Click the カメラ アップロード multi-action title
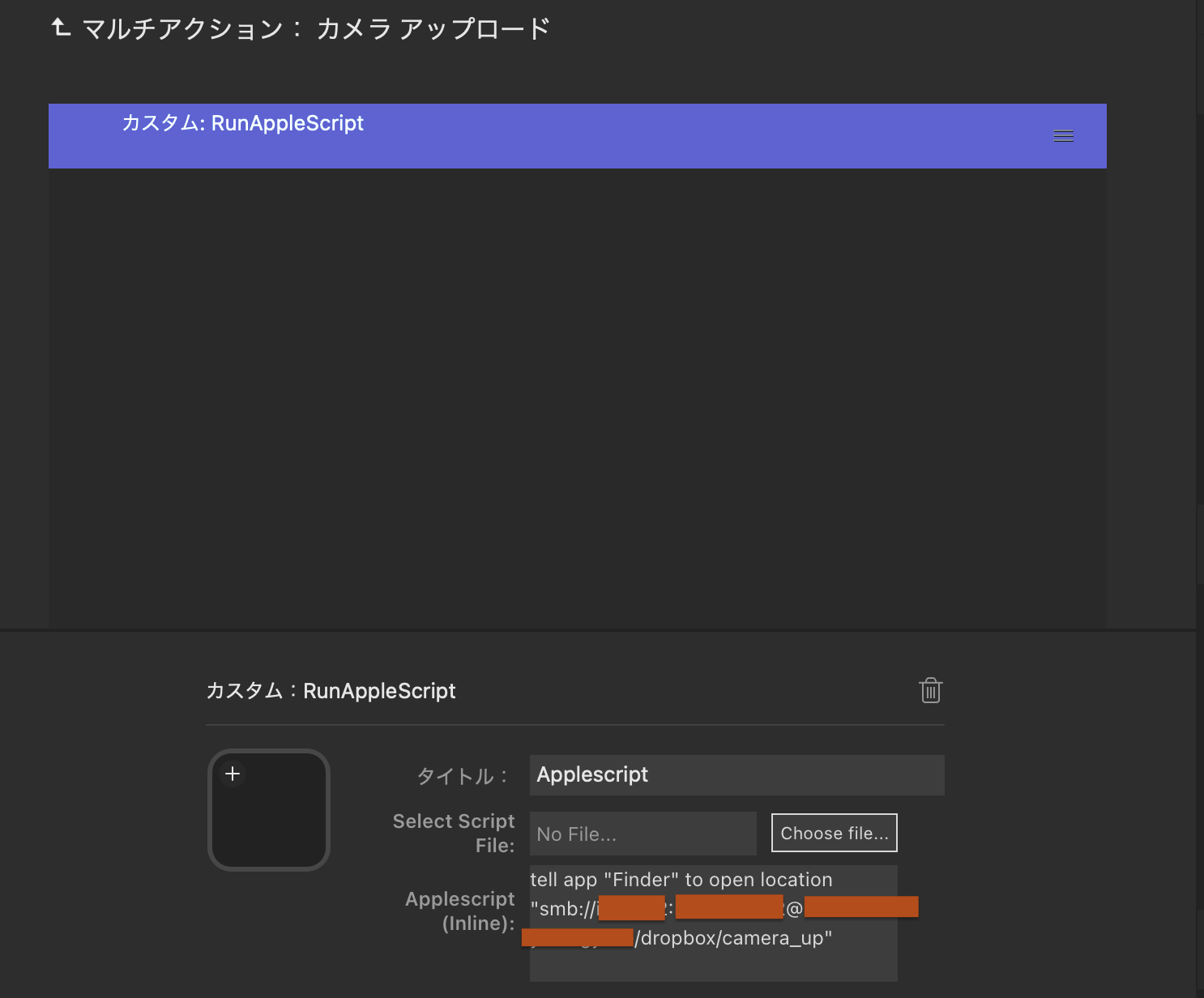This screenshot has width=1204, height=998. coord(433,29)
